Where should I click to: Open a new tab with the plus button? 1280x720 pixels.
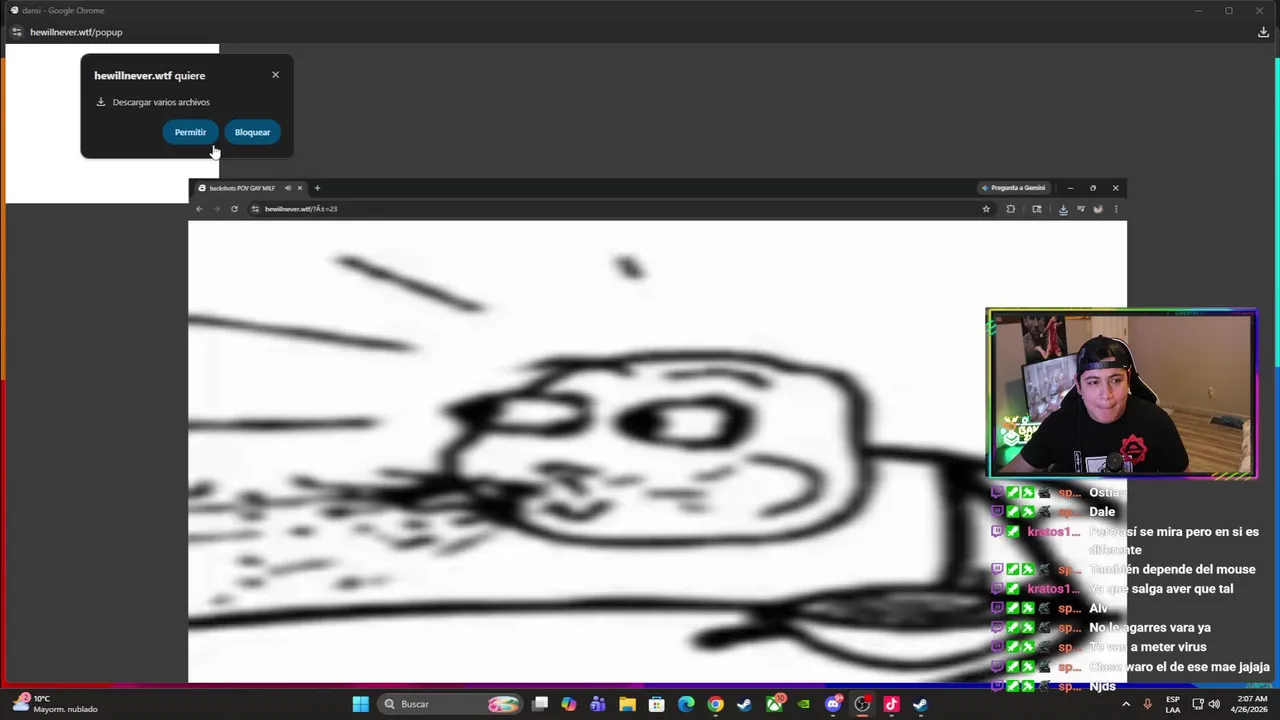[317, 188]
